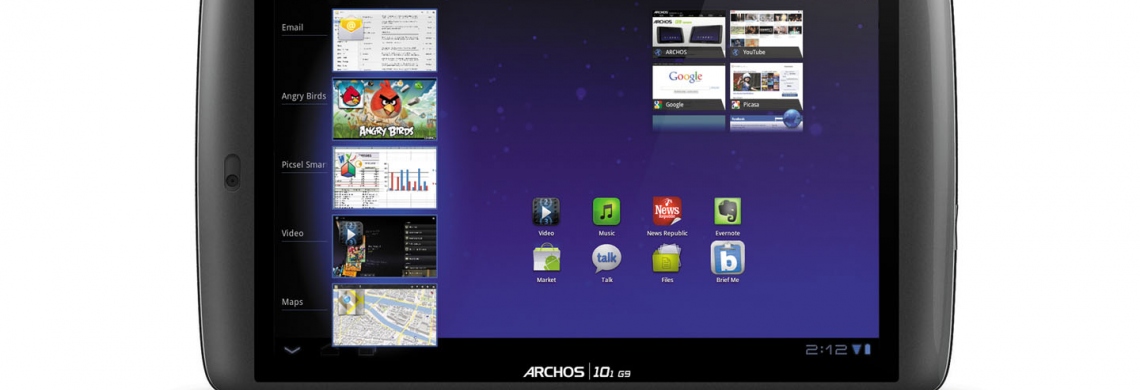Tap the 2:12 clock in the status bar

click(826, 350)
